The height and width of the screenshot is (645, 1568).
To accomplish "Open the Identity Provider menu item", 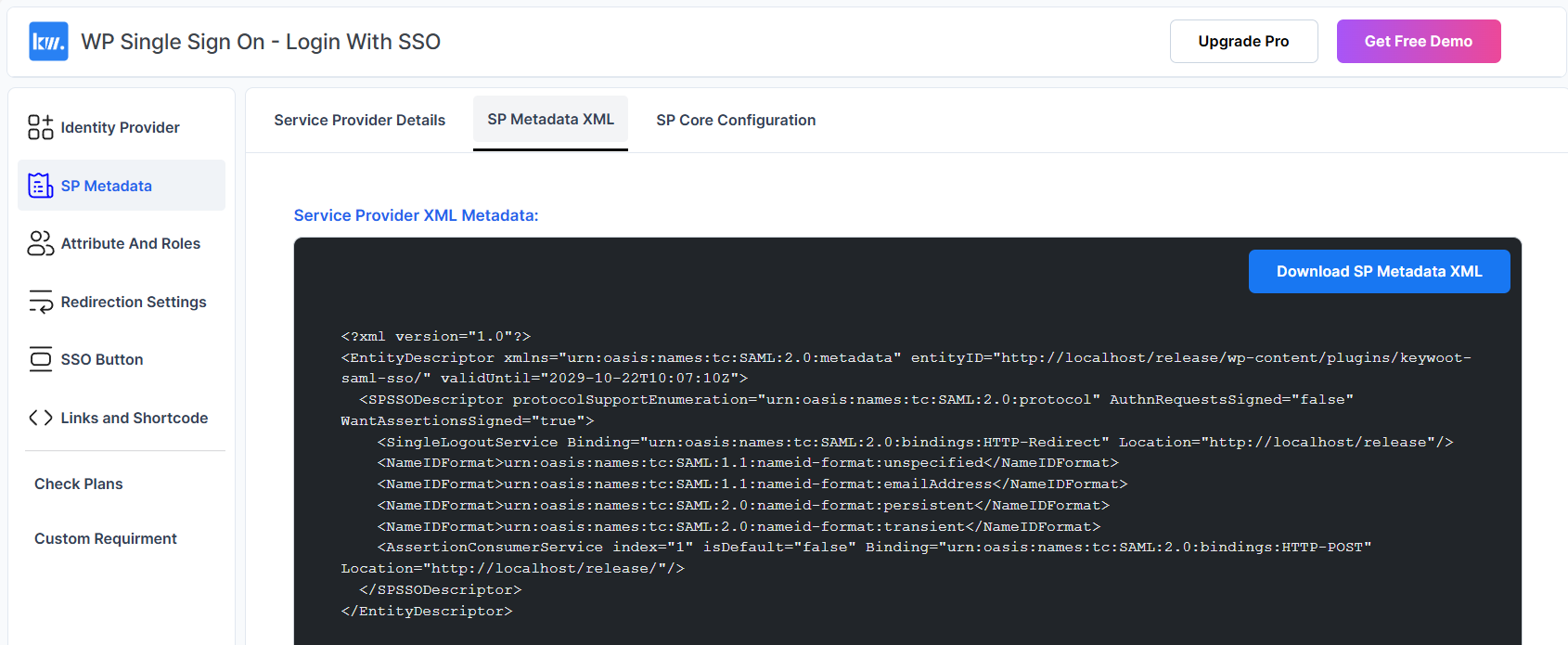I will coord(122,127).
